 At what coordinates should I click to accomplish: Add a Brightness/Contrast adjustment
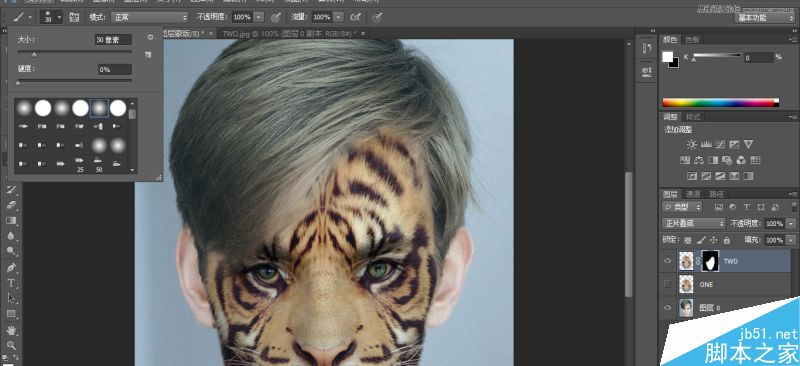click(x=691, y=144)
